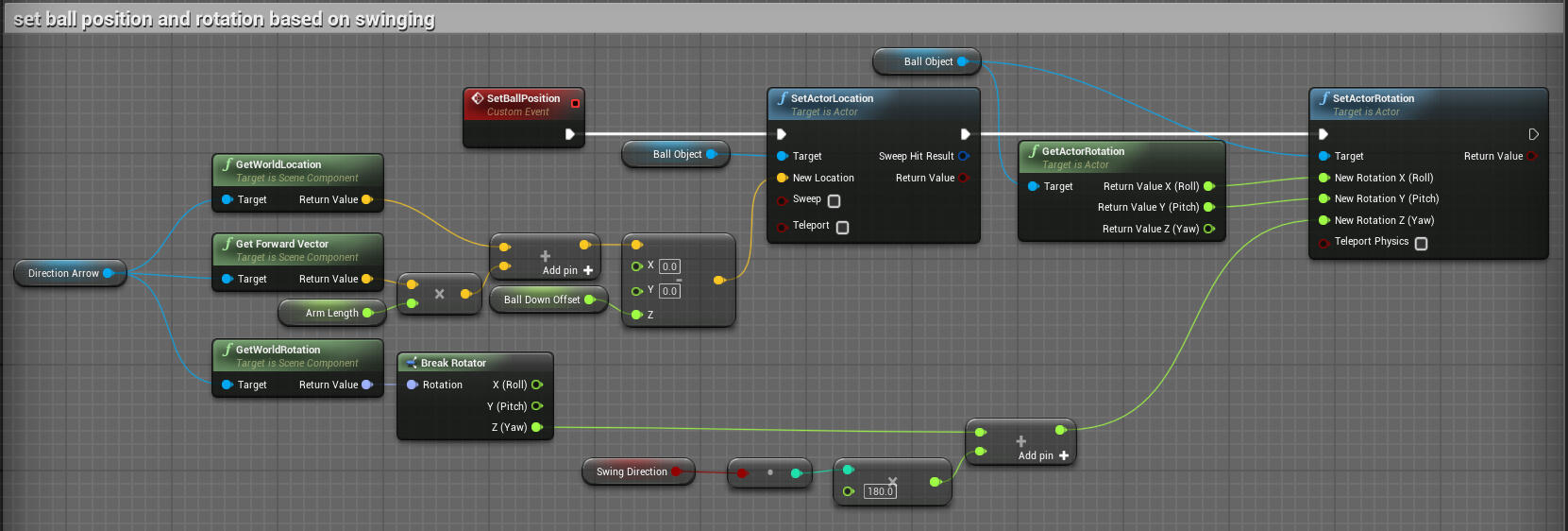Click the X value field in vector node
This screenshot has height=531, width=1568.
click(x=669, y=266)
